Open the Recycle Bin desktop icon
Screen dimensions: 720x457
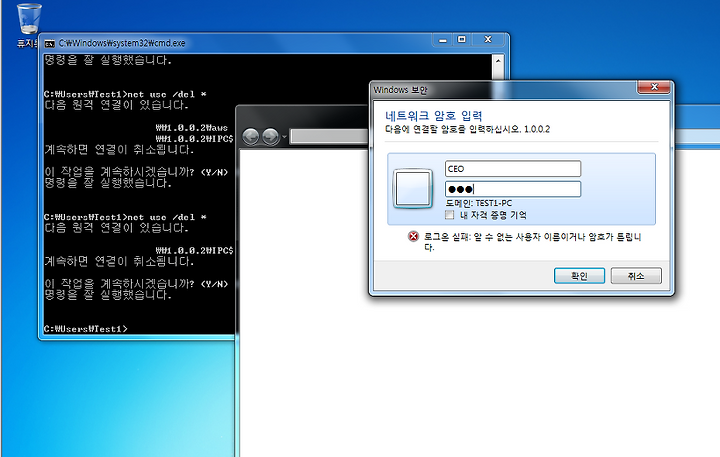[x=28, y=19]
